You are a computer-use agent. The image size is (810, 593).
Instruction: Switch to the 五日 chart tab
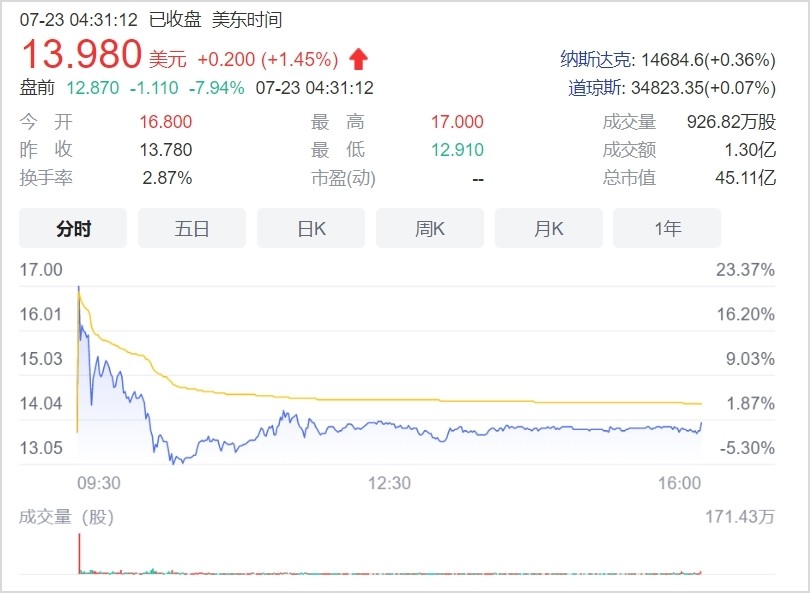point(192,229)
